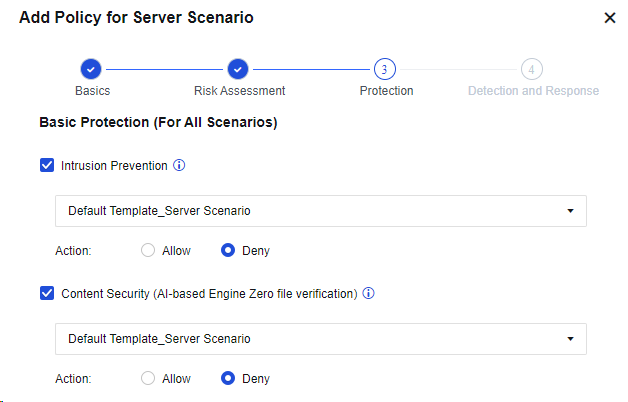Screen dimensions: 628x402
Task: Uncheck the Intrusion Prevention checkbox
Action: pyautogui.click(x=47, y=166)
